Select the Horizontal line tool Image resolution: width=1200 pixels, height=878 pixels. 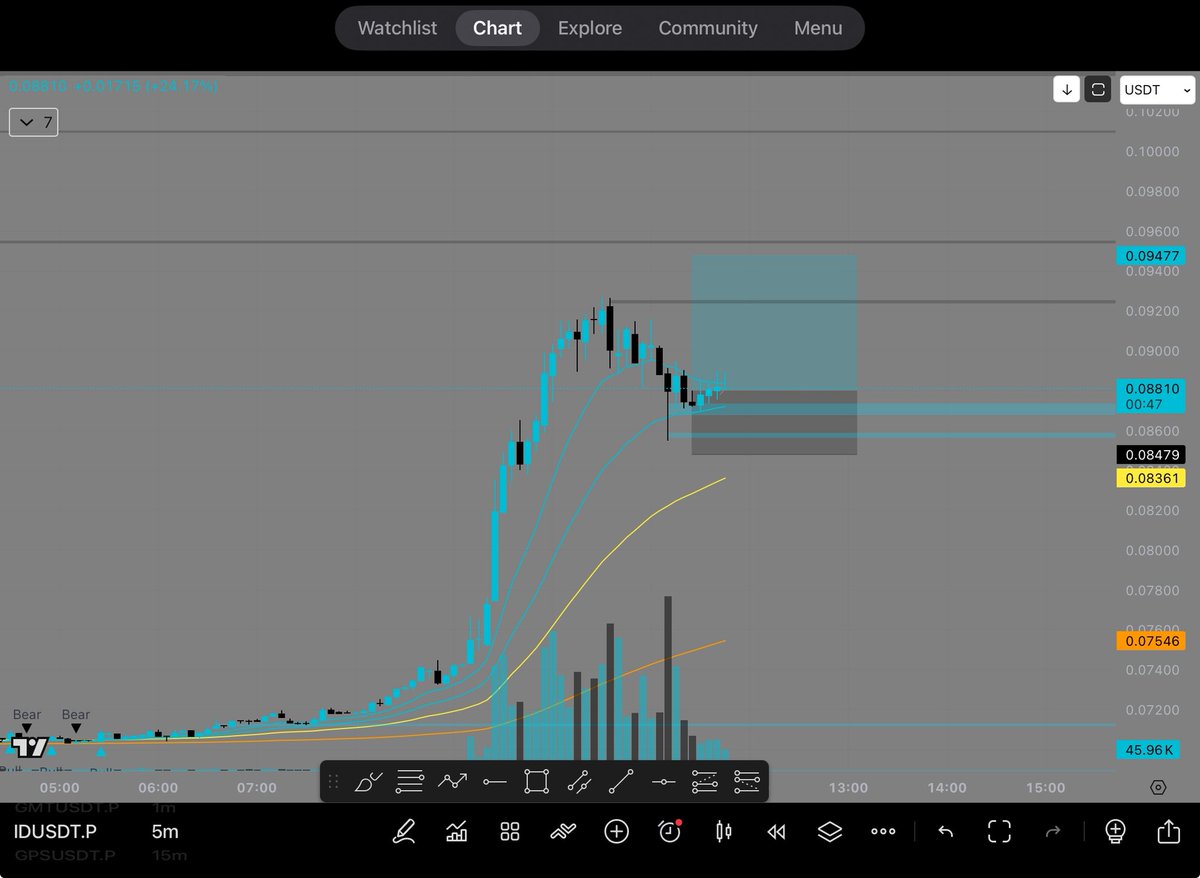pos(663,781)
